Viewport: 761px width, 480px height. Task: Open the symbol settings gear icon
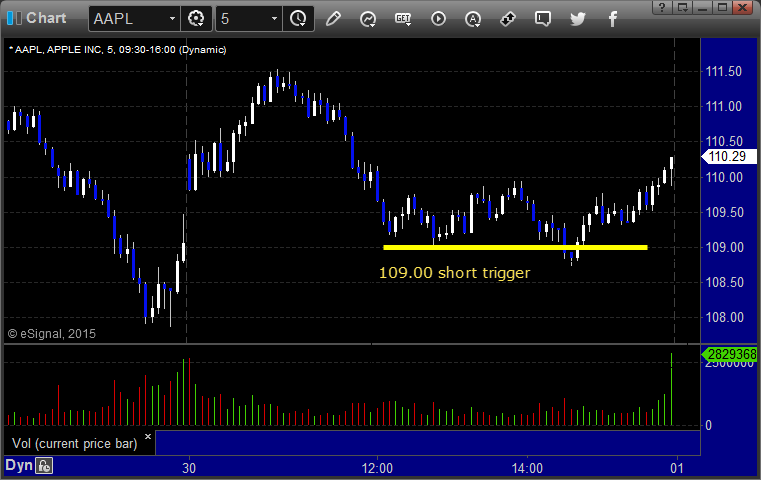point(196,19)
